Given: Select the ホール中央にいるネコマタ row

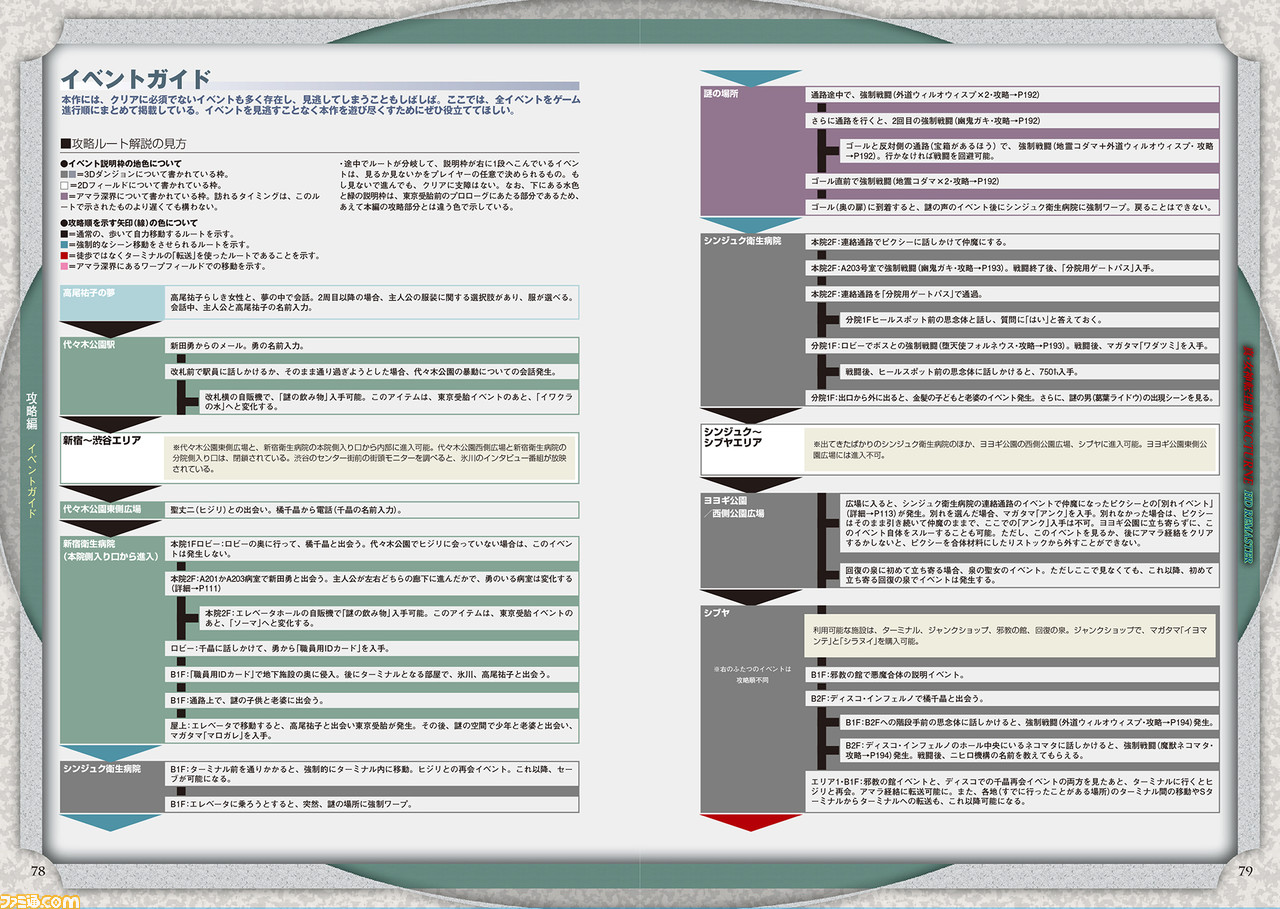Looking at the screenshot, I should coord(1028,751).
